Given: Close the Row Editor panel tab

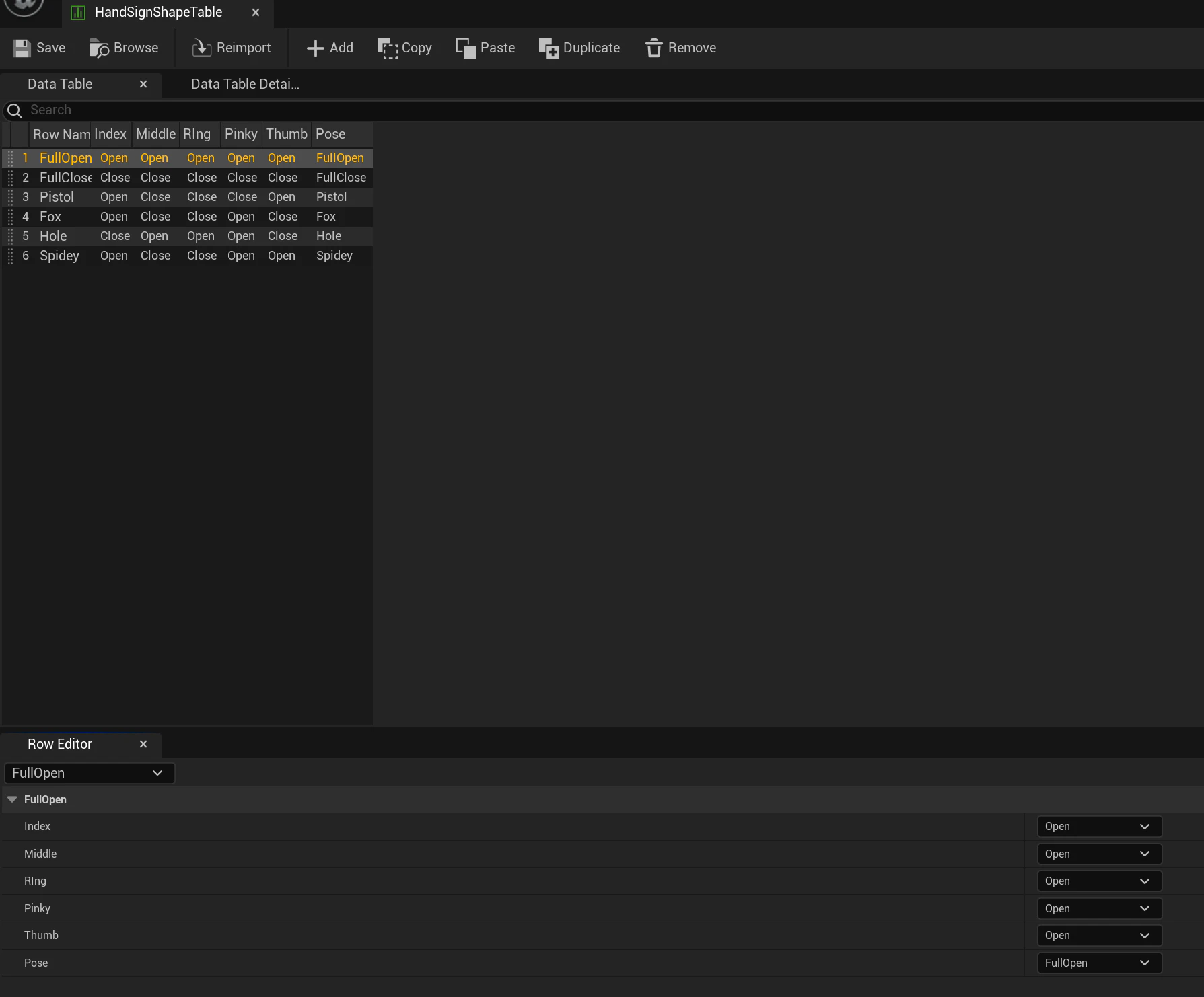Looking at the screenshot, I should [143, 744].
